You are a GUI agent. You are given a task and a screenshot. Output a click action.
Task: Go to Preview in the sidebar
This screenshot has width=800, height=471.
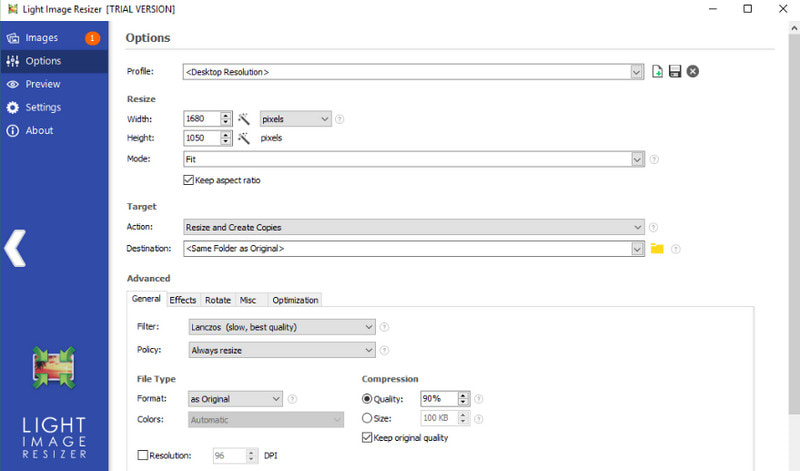(x=43, y=84)
